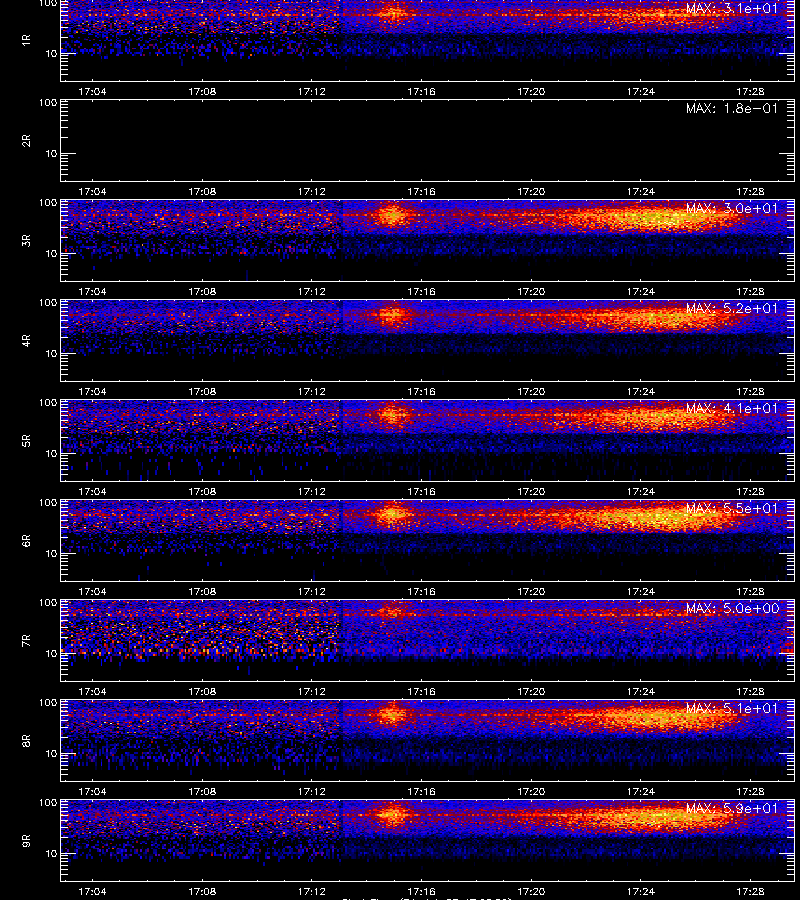The image size is (800, 900).
Task: Click the 17:16 tick label below panel 9R
Action: tap(421, 891)
